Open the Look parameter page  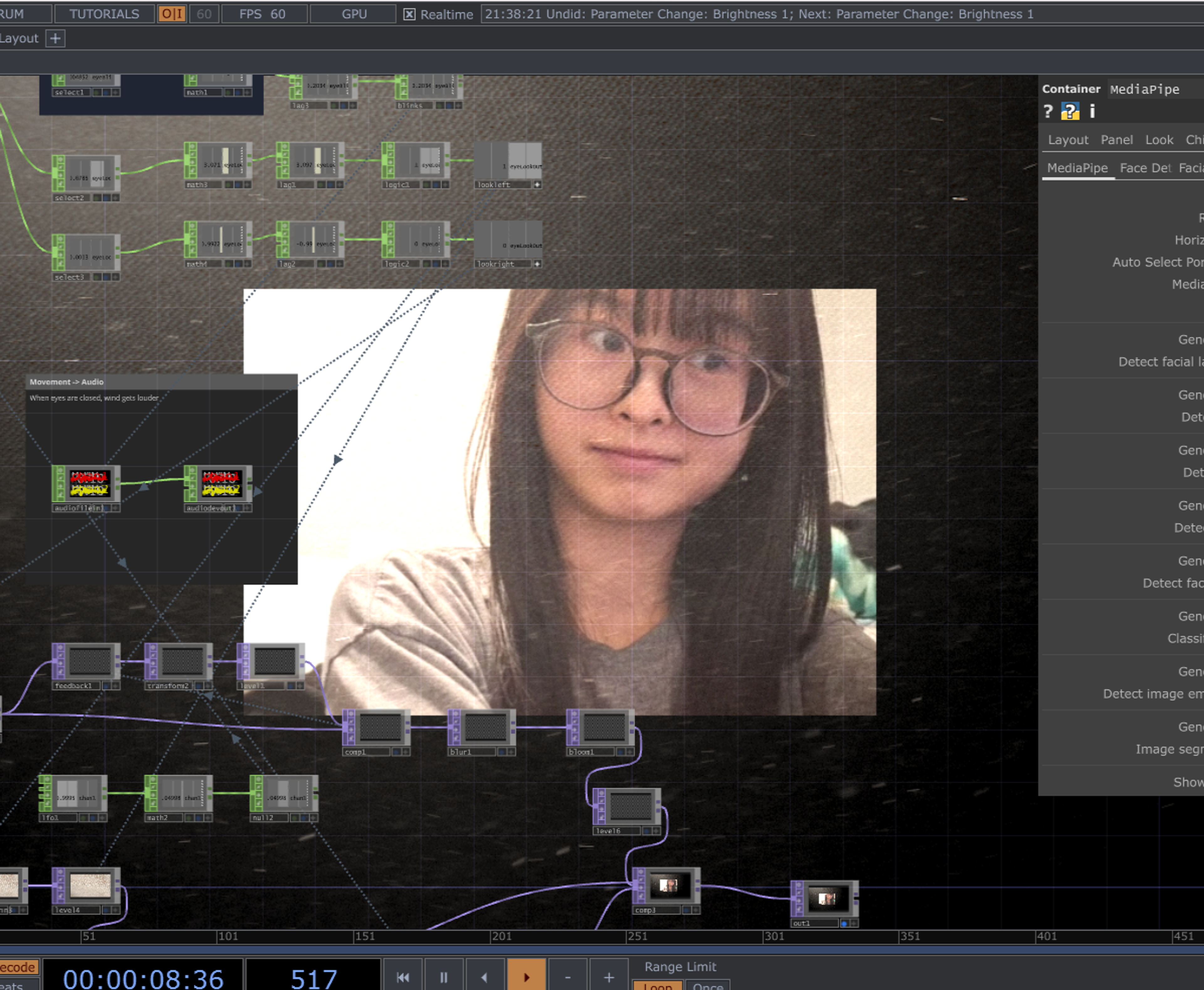click(1159, 140)
